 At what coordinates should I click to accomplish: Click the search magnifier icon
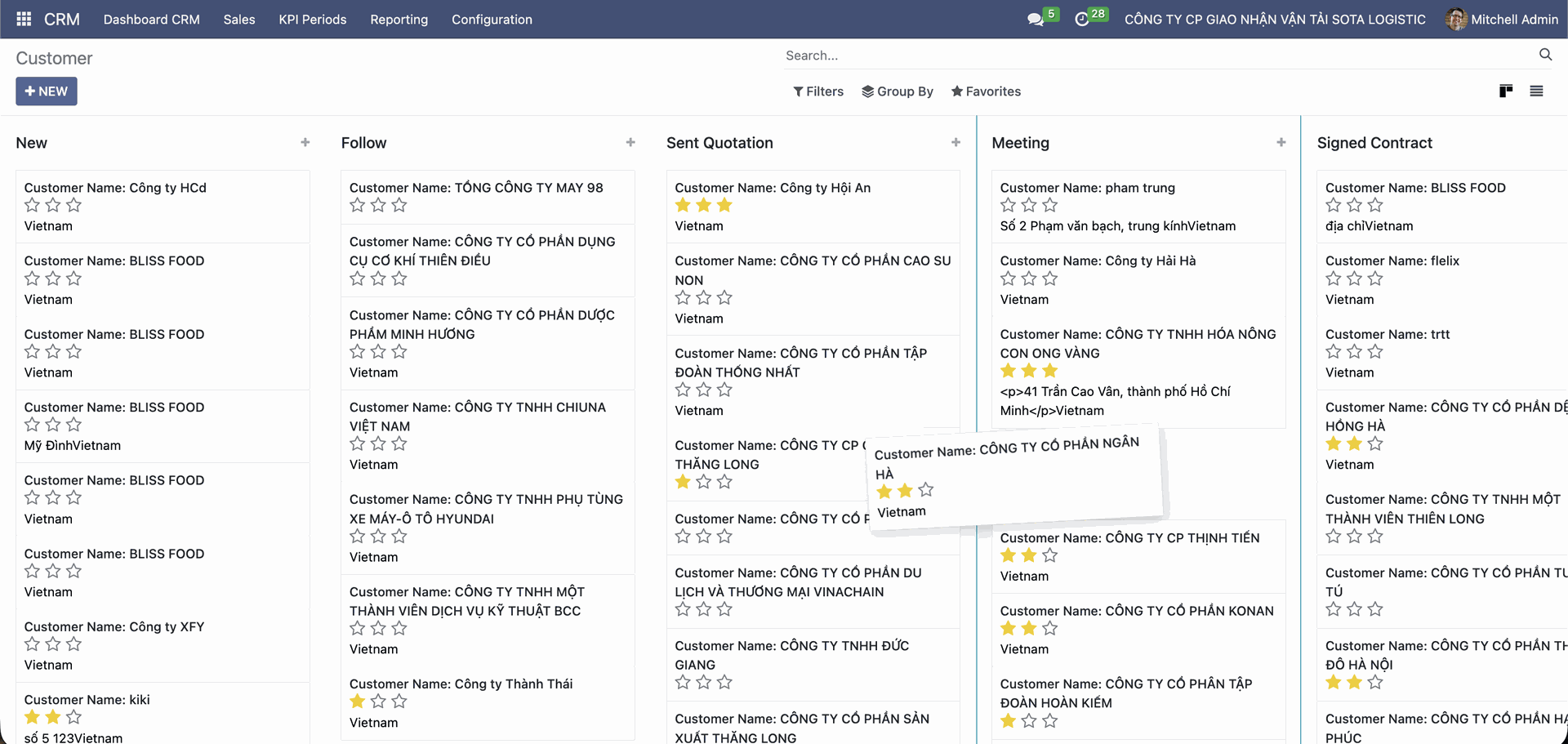[1545, 55]
